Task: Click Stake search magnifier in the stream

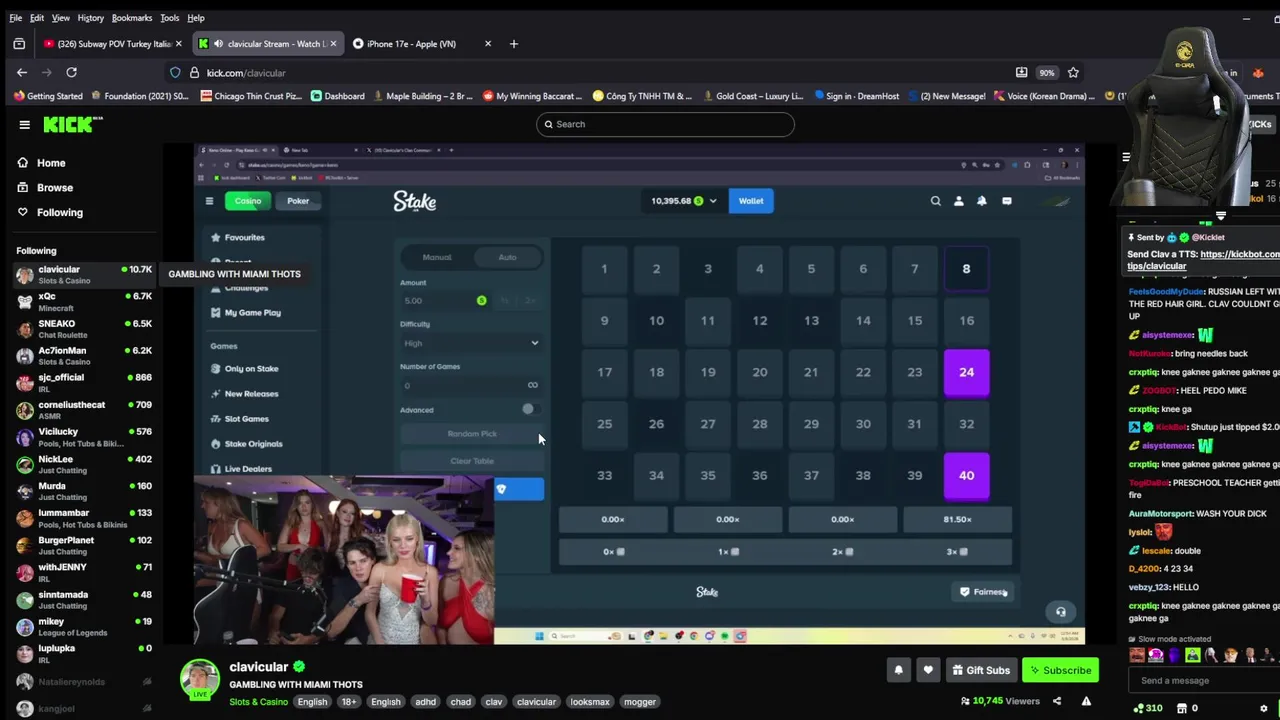Action: click(935, 201)
